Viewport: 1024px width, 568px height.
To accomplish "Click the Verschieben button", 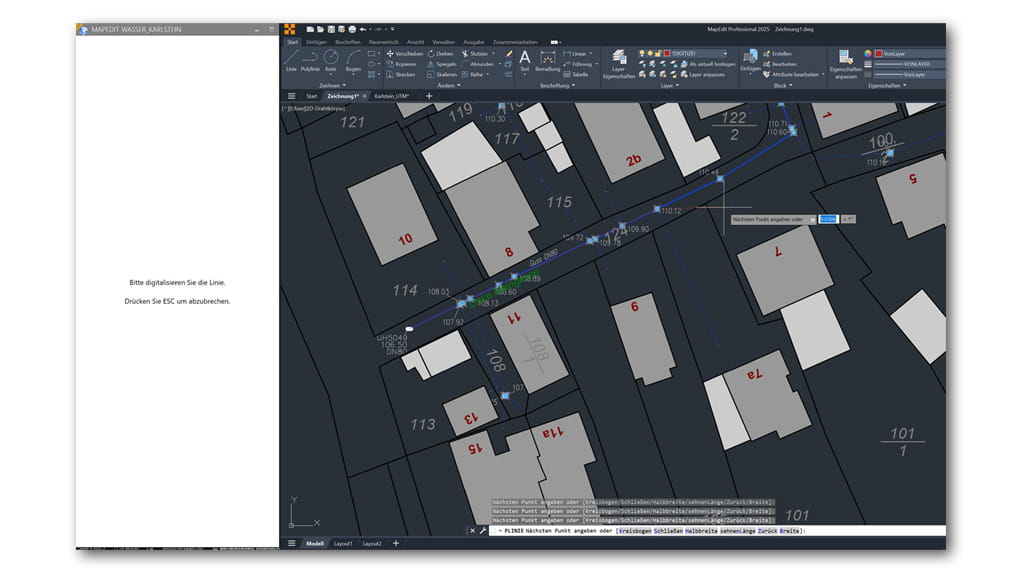I will pyautogui.click(x=405, y=53).
